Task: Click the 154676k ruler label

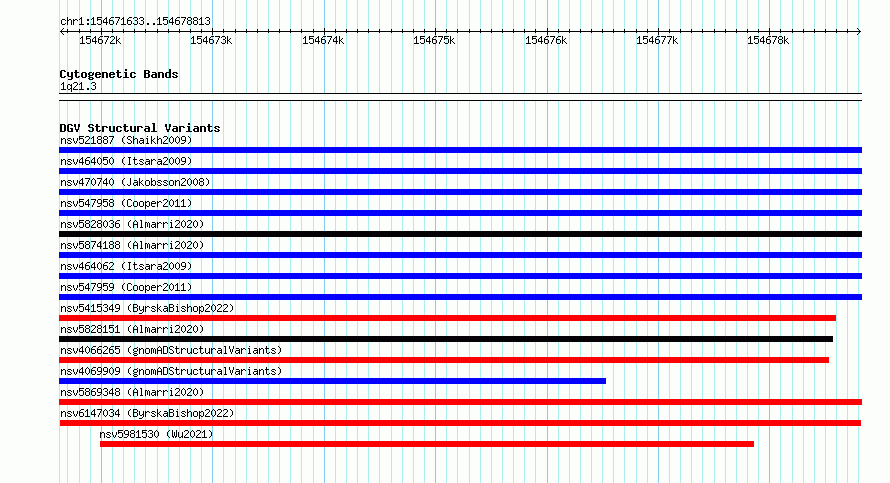Action: coord(546,41)
